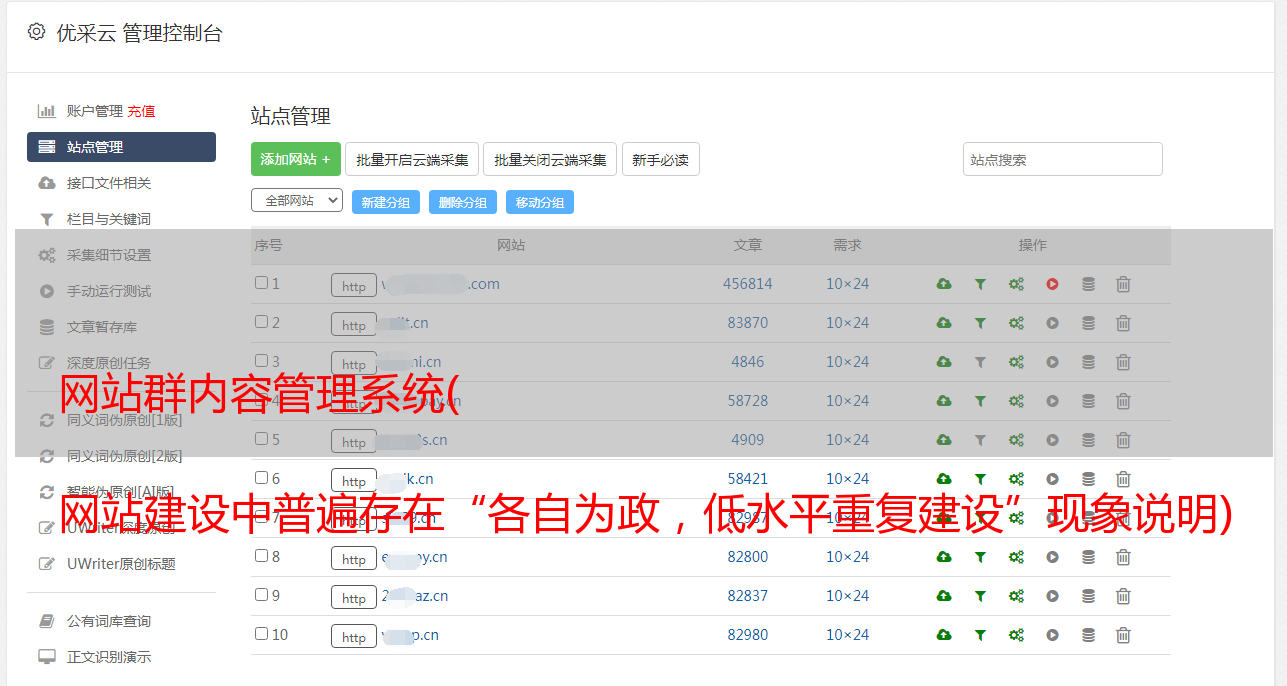Open 公有词库查询 in the sidebar
This screenshot has height=686, width=1287.
(109, 621)
